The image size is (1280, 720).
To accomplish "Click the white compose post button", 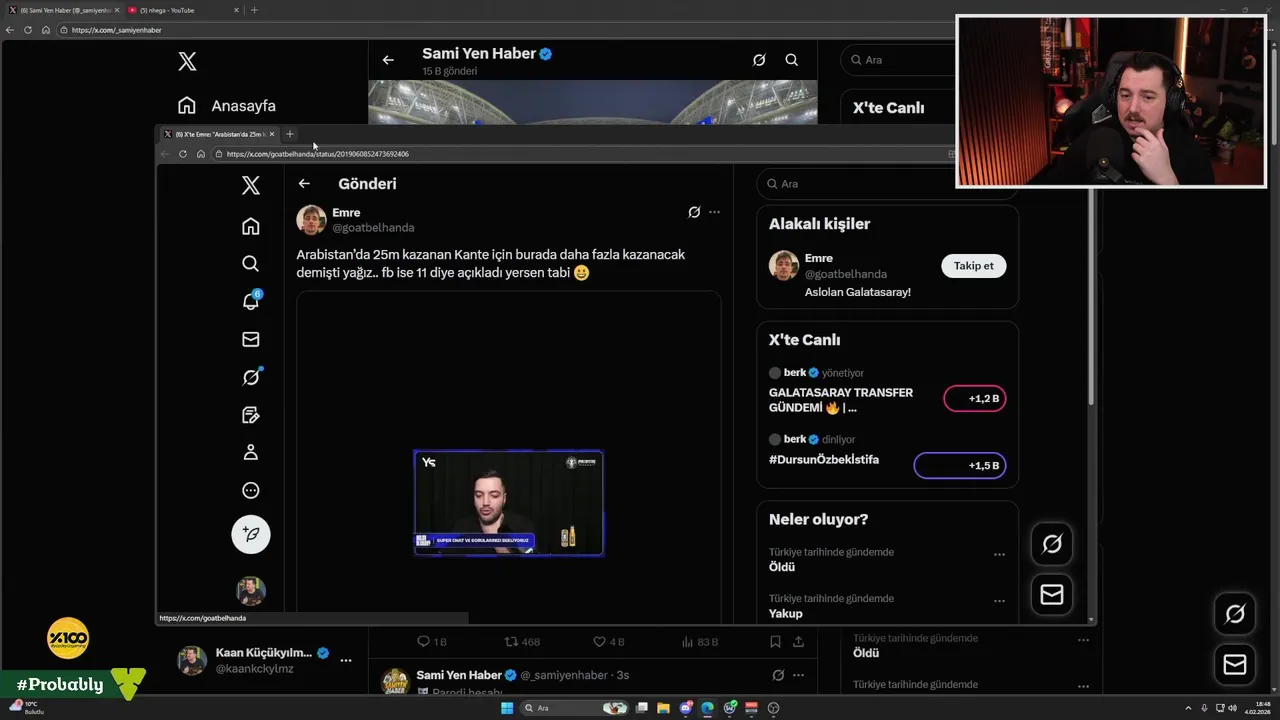I will (x=251, y=534).
